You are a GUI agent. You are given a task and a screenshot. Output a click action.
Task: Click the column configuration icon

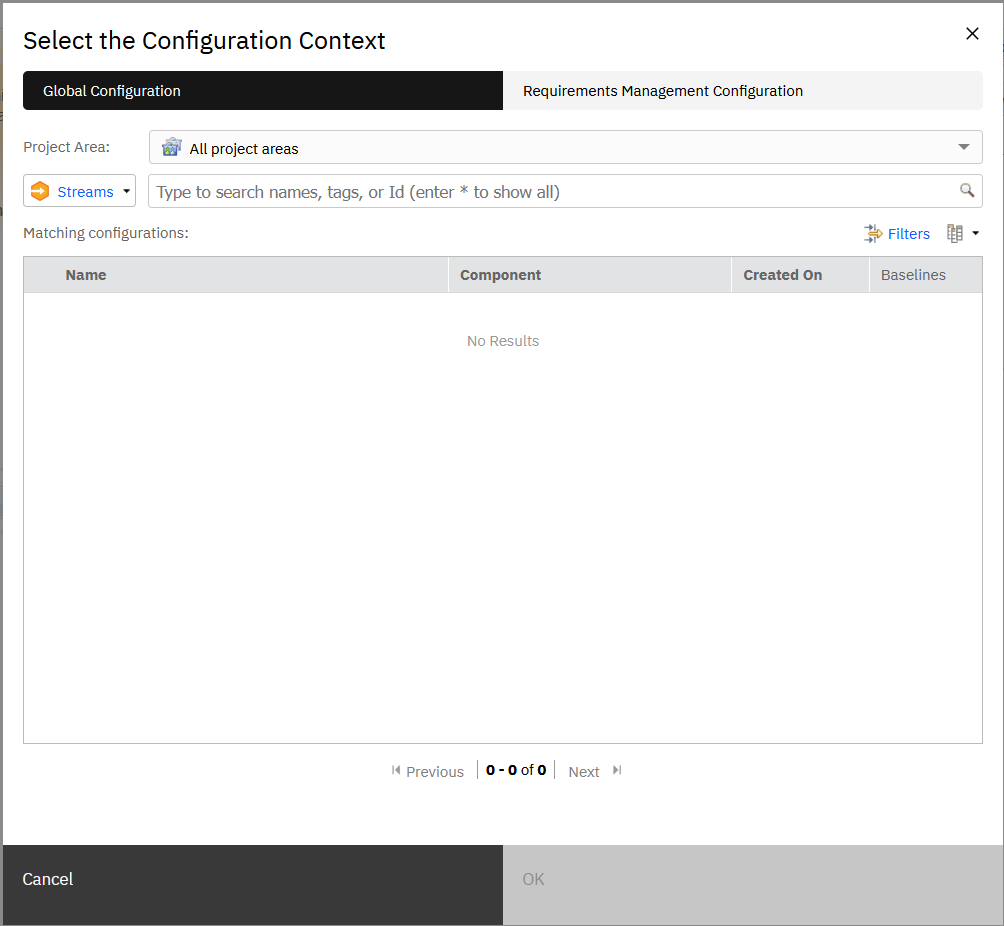[x=955, y=233]
